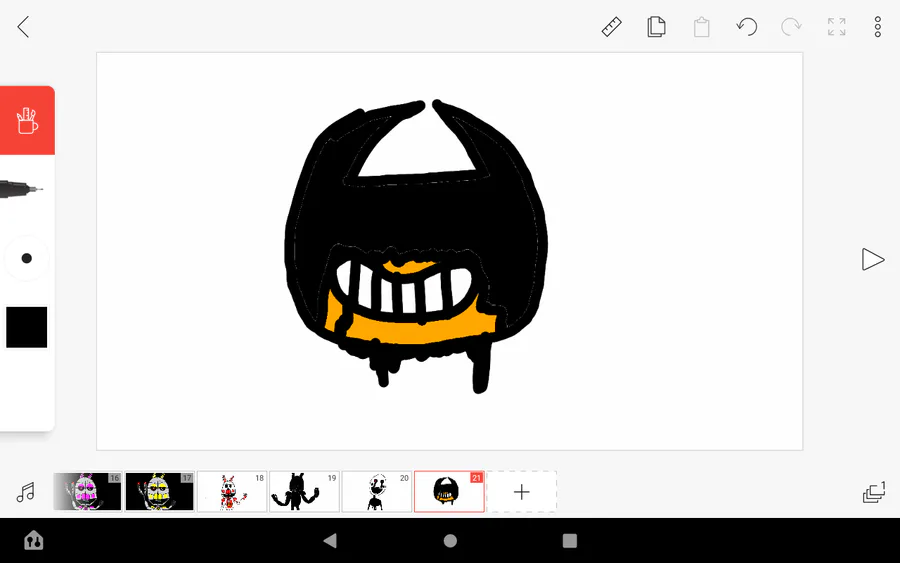The image size is (900, 563).
Task: Open the audio music note panel
Action: (x=25, y=492)
